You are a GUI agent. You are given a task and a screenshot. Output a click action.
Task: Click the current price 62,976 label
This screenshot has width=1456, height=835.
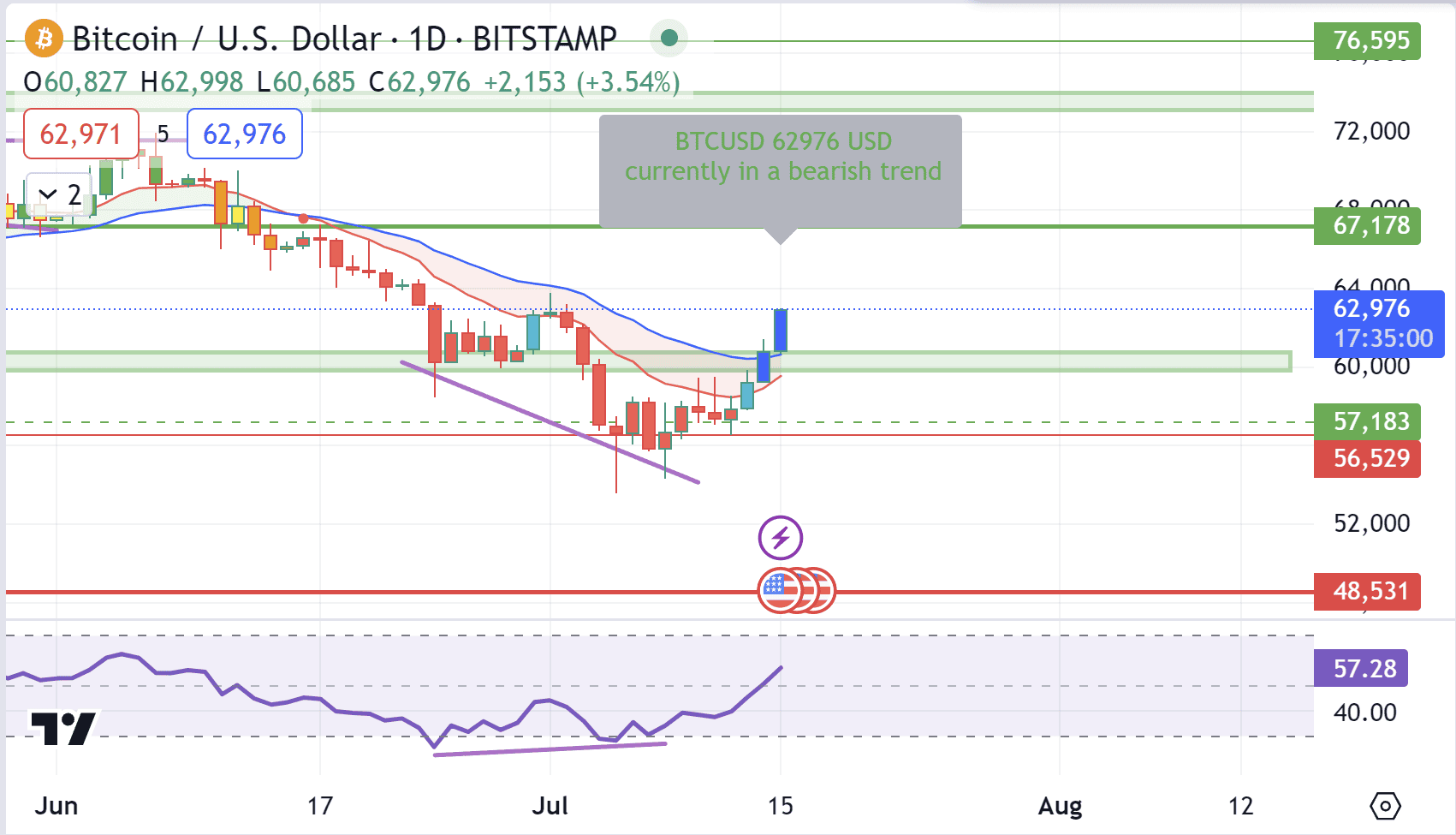pyautogui.click(x=1379, y=324)
